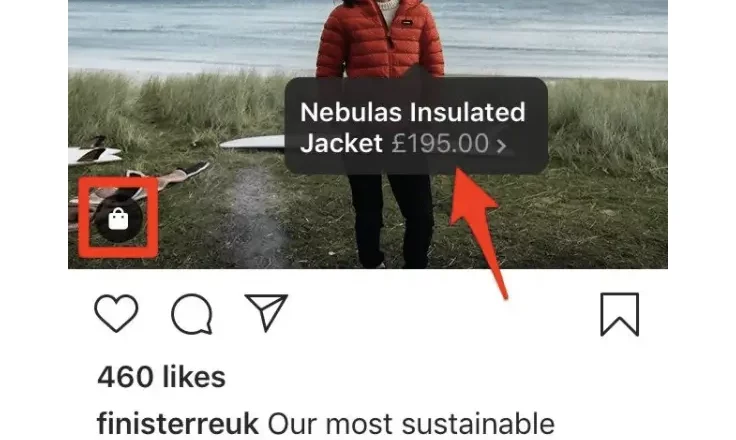Click the small logo patch on the jacket
This screenshot has height=440, width=736.
tap(406, 23)
